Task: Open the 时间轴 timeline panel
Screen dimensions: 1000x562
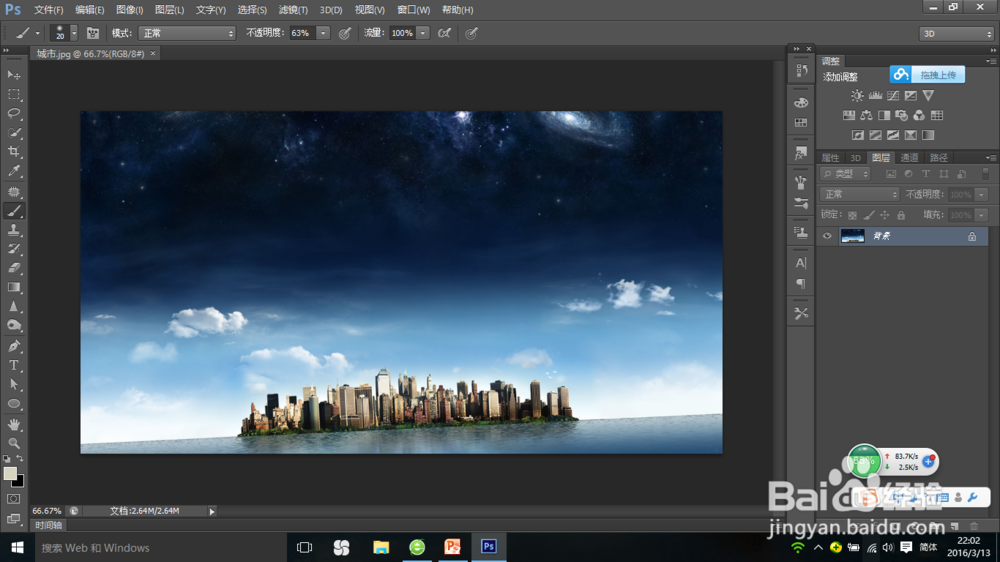Action: (x=48, y=525)
